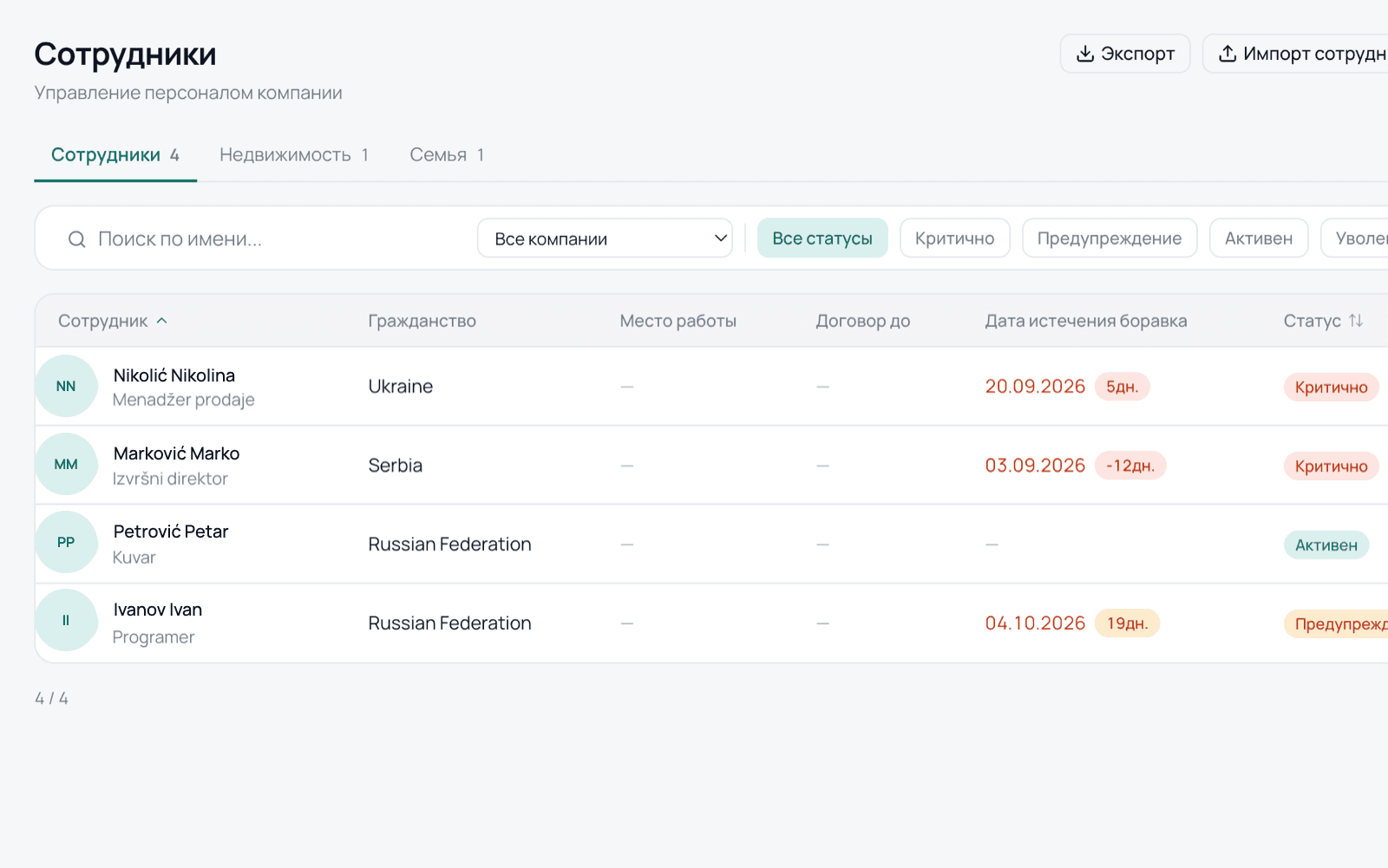Viewport: 1388px width, 868px height.
Task: Switch to the Недвижимость tab
Action: tap(294, 155)
